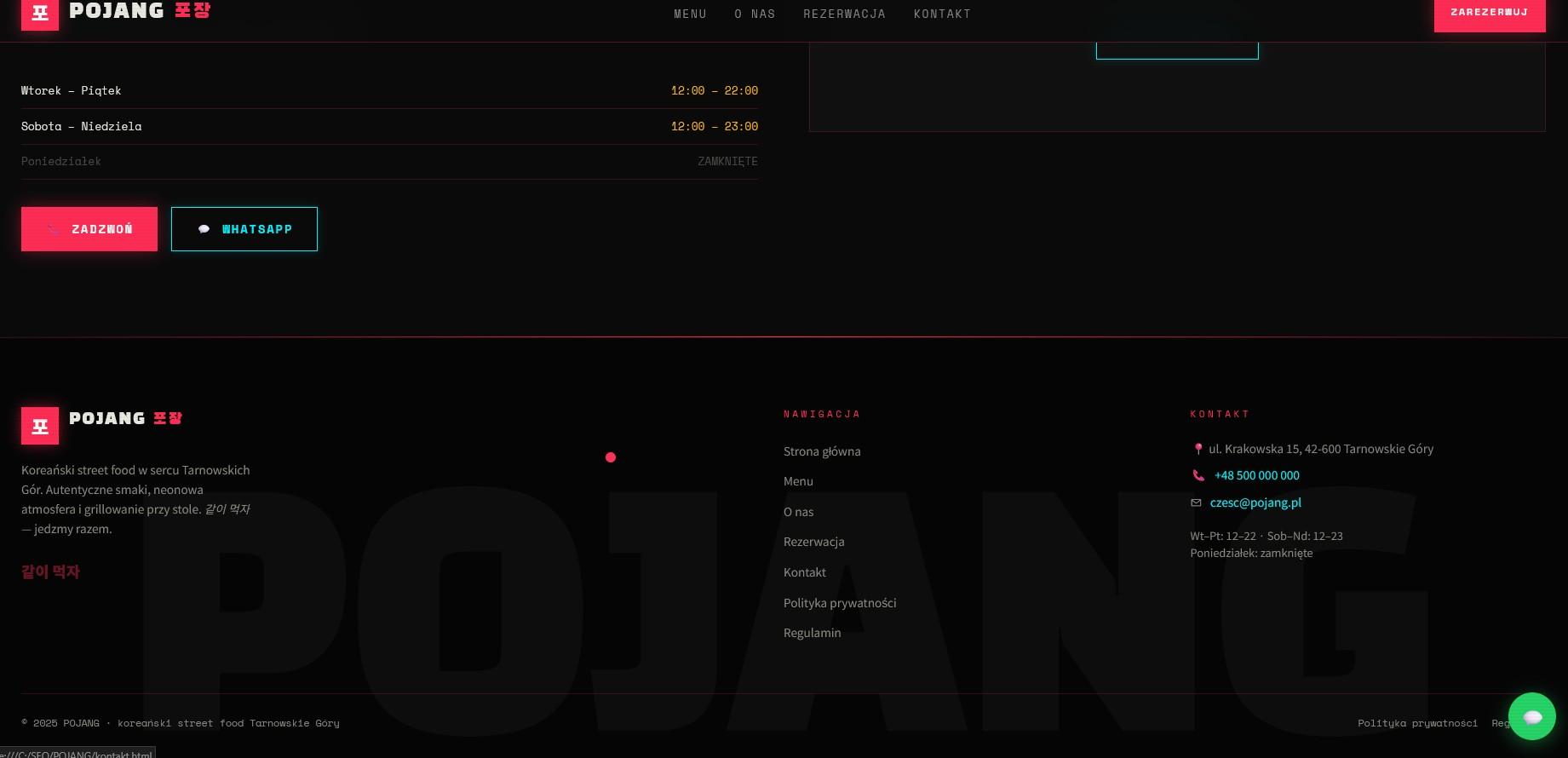Click the Poniedziałek row label
The height and width of the screenshot is (758, 1568).
point(61,161)
